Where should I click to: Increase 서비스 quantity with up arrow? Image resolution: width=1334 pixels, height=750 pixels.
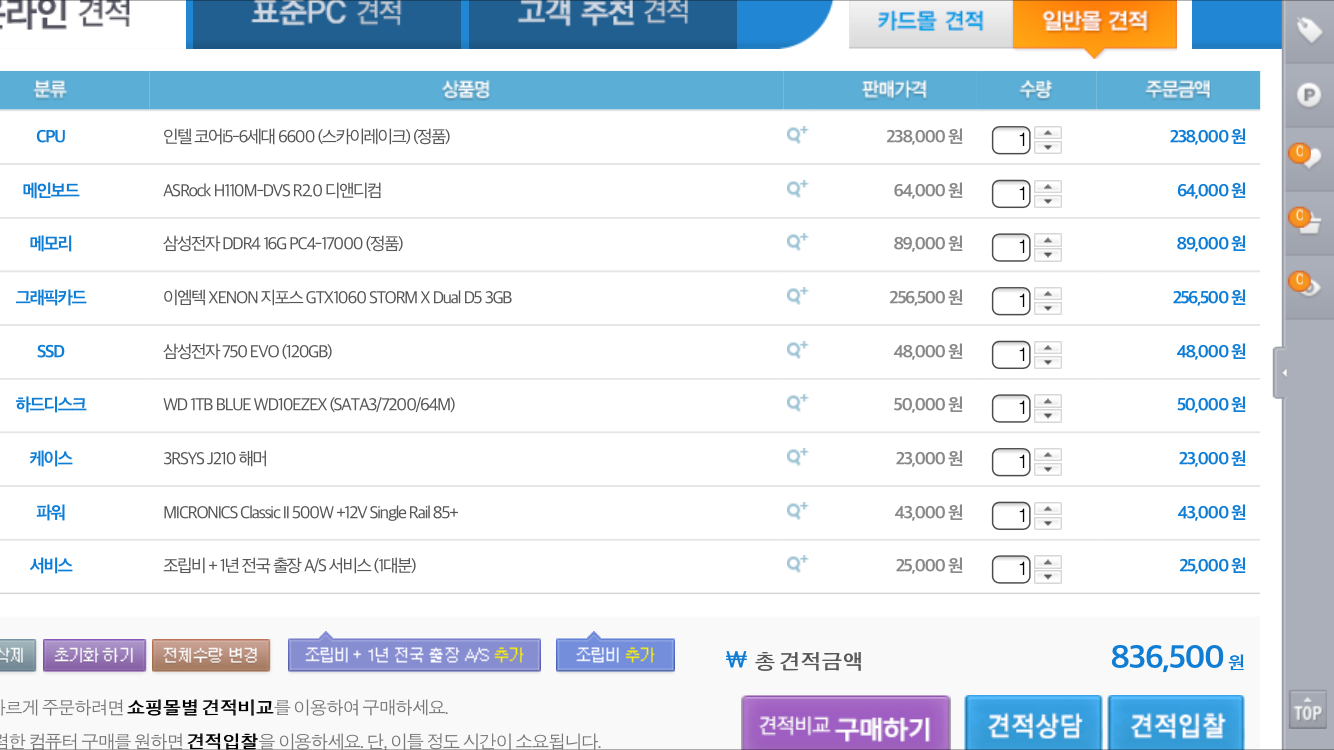tap(1048, 562)
